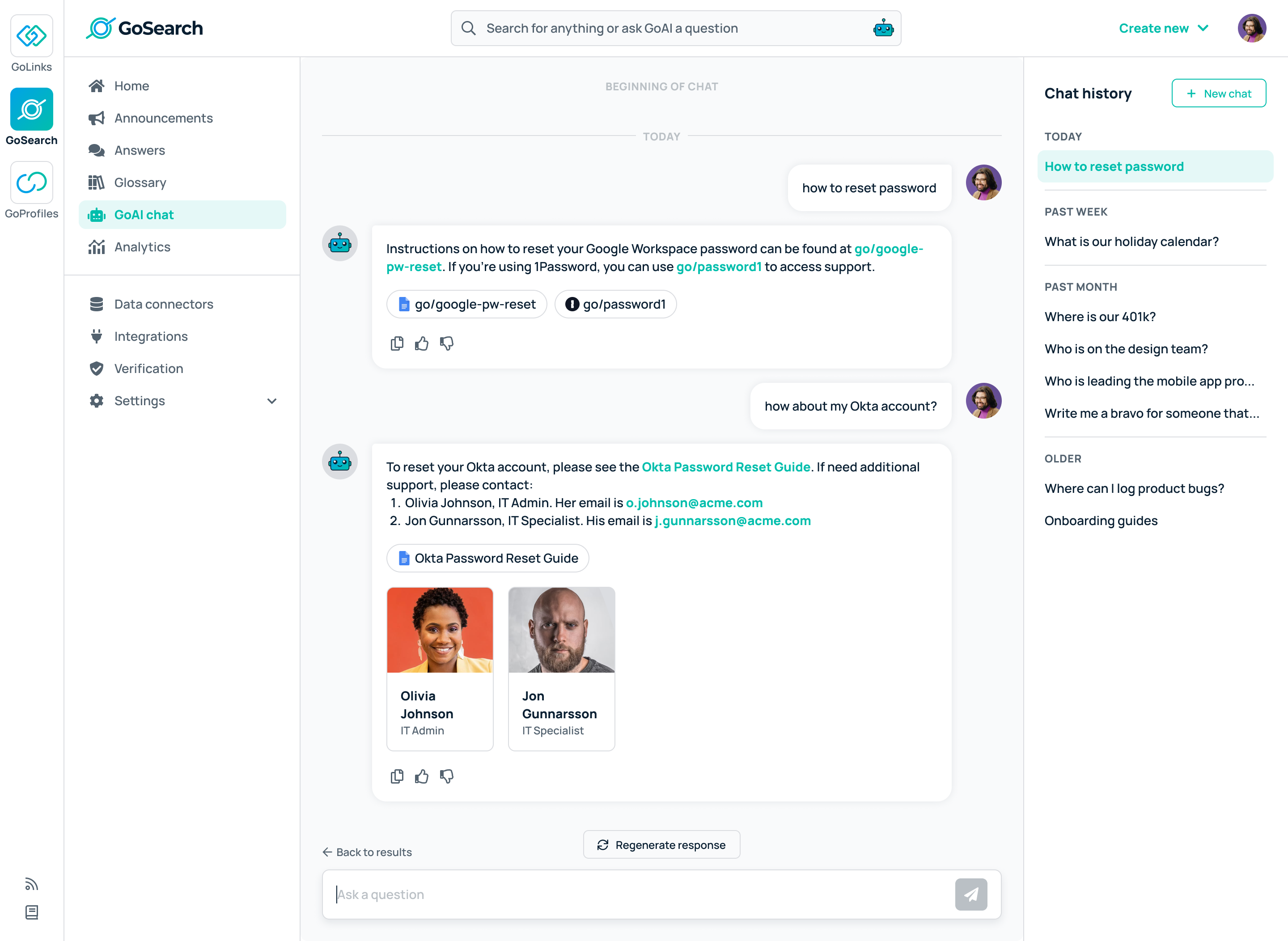Screen dimensions: 1288x941
Task: Click the GoAI robot icon in search bar
Action: tap(883, 28)
